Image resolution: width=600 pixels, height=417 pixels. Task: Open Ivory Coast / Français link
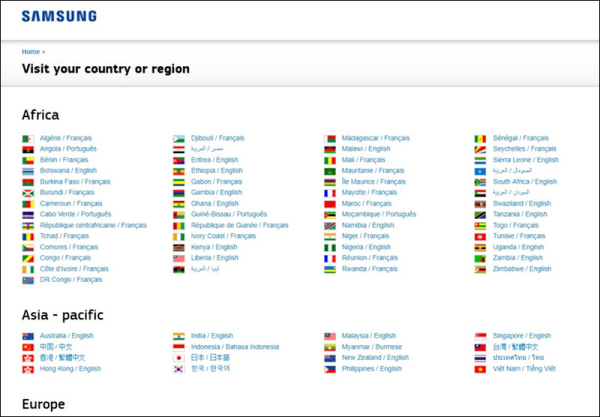click(x=223, y=236)
